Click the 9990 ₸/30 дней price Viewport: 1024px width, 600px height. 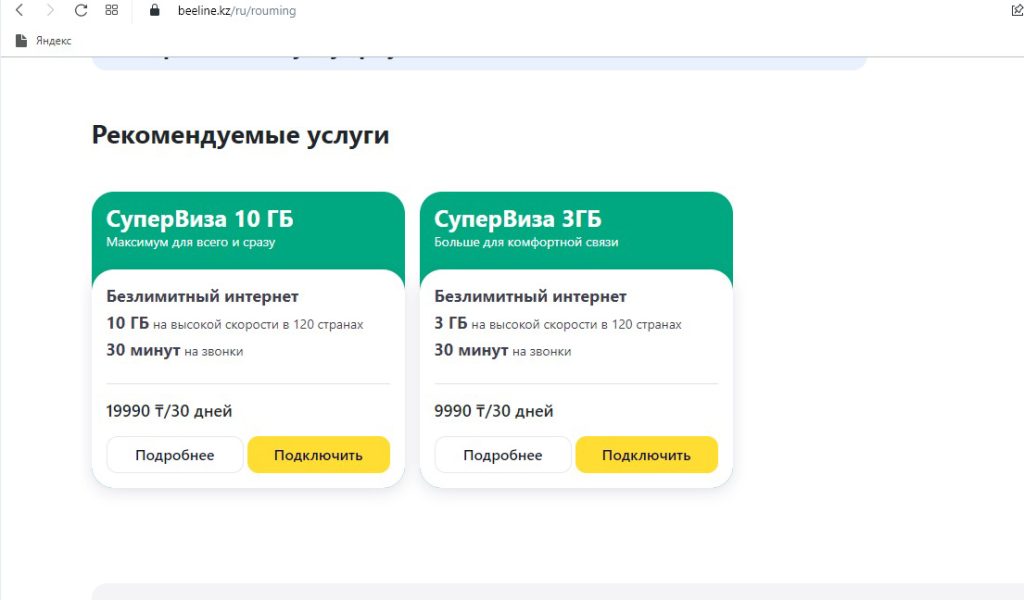click(x=494, y=411)
